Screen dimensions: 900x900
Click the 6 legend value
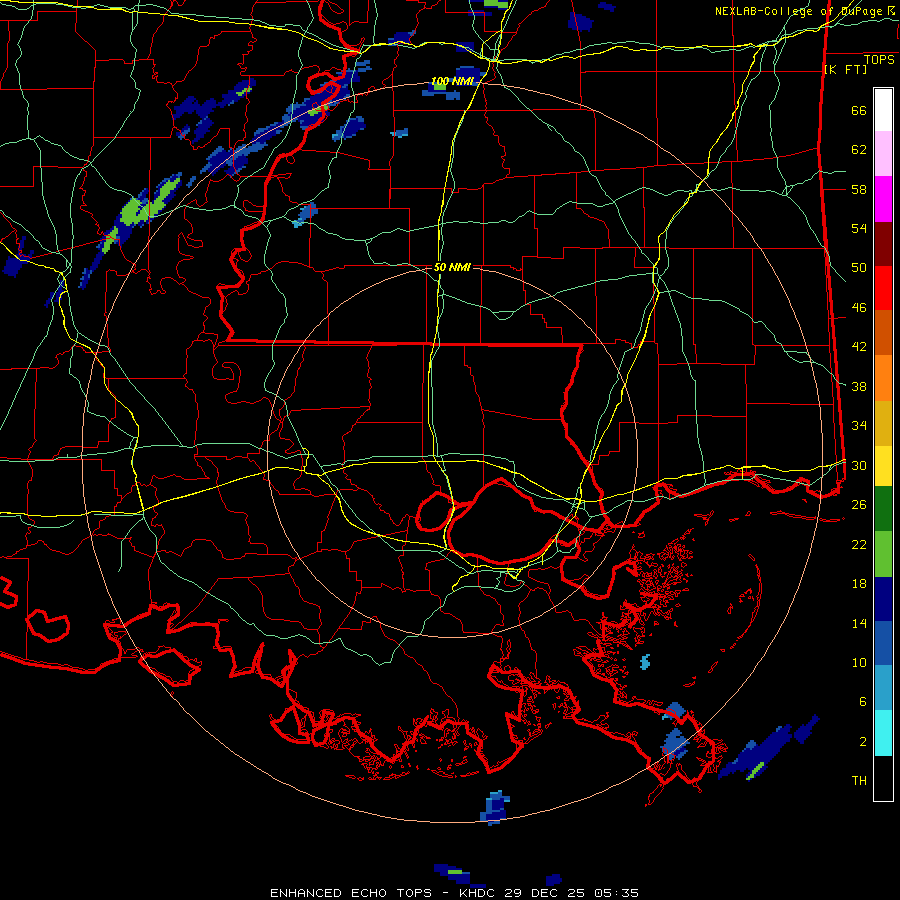coord(863,701)
